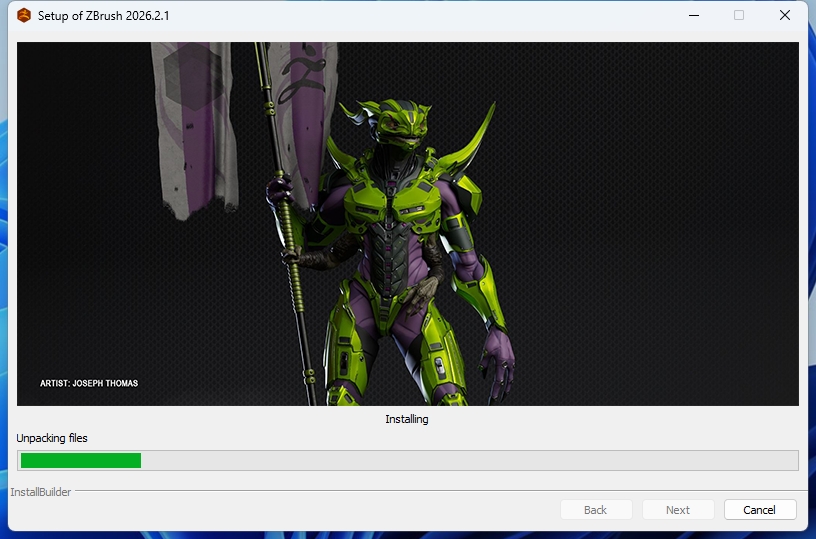816x539 pixels.
Task: Minimize the ZBrush setup window
Action: point(694,15)
